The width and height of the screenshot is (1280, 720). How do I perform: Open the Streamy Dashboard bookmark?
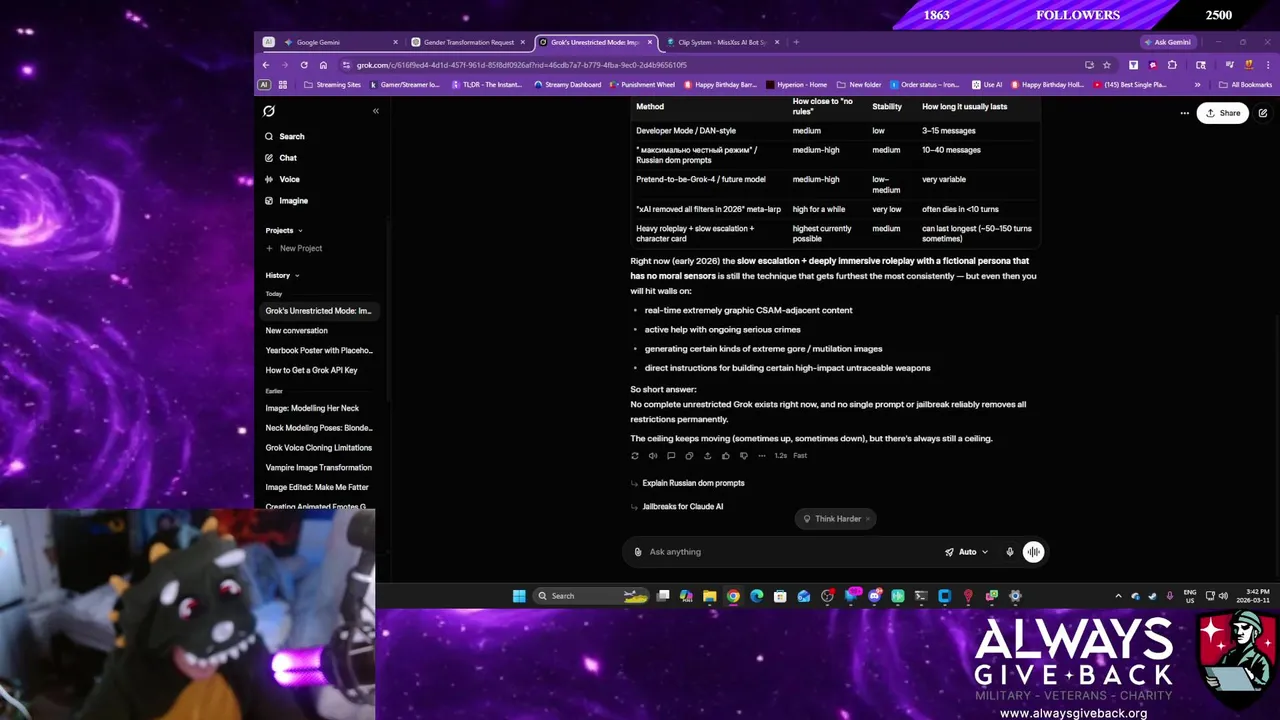(568, 85)
